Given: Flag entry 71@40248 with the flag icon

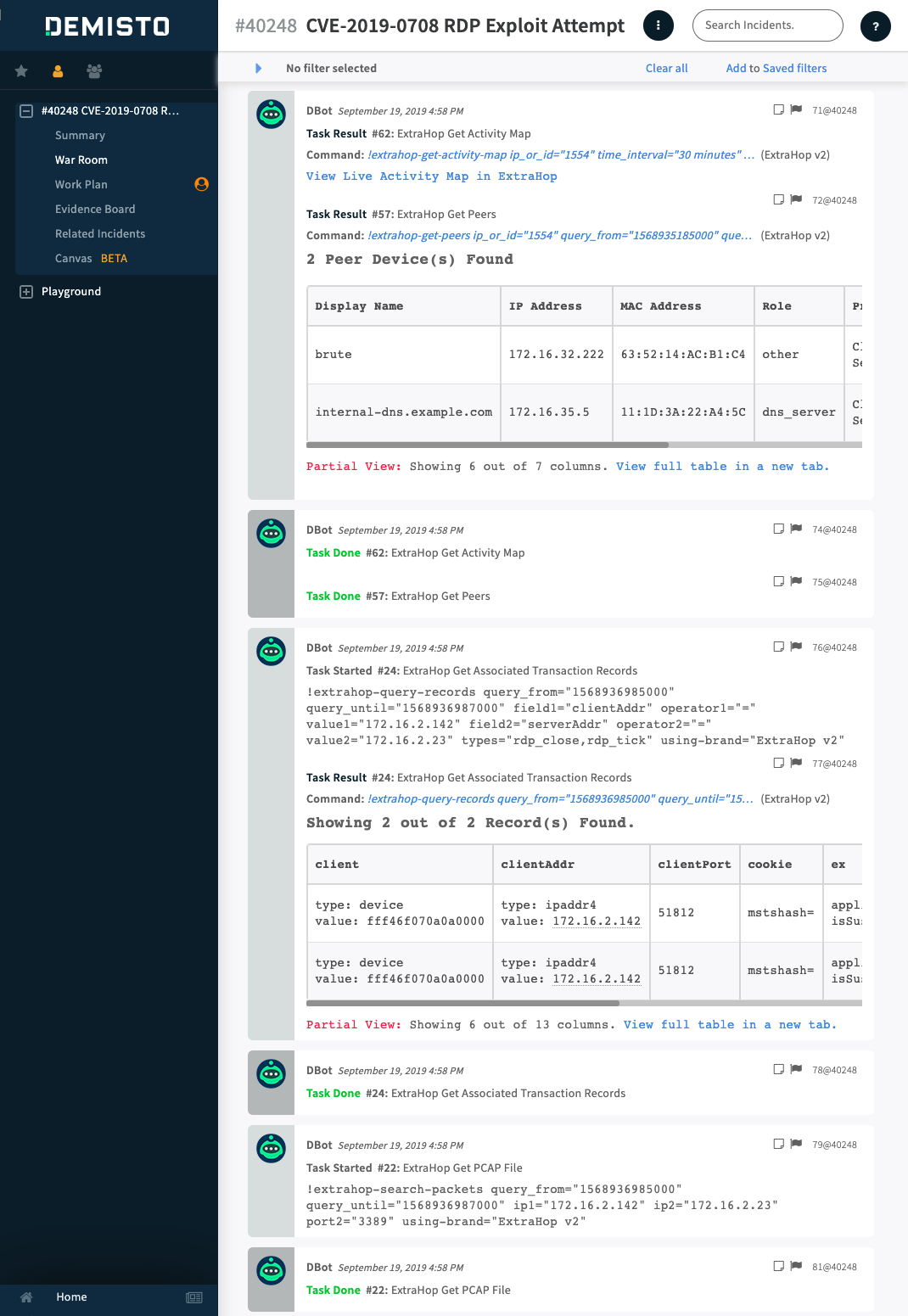Looking at the screenshot, I should (x=796, y=109).
